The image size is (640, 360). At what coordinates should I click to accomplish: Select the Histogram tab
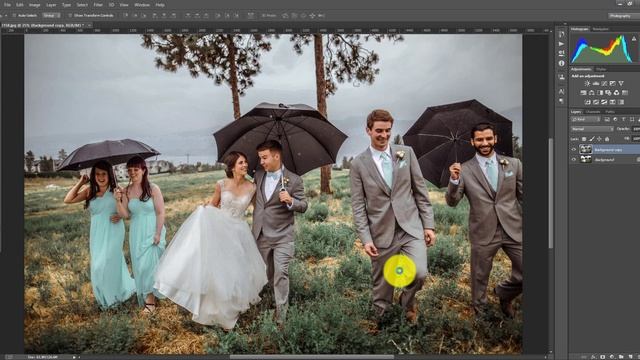point(580,29)
